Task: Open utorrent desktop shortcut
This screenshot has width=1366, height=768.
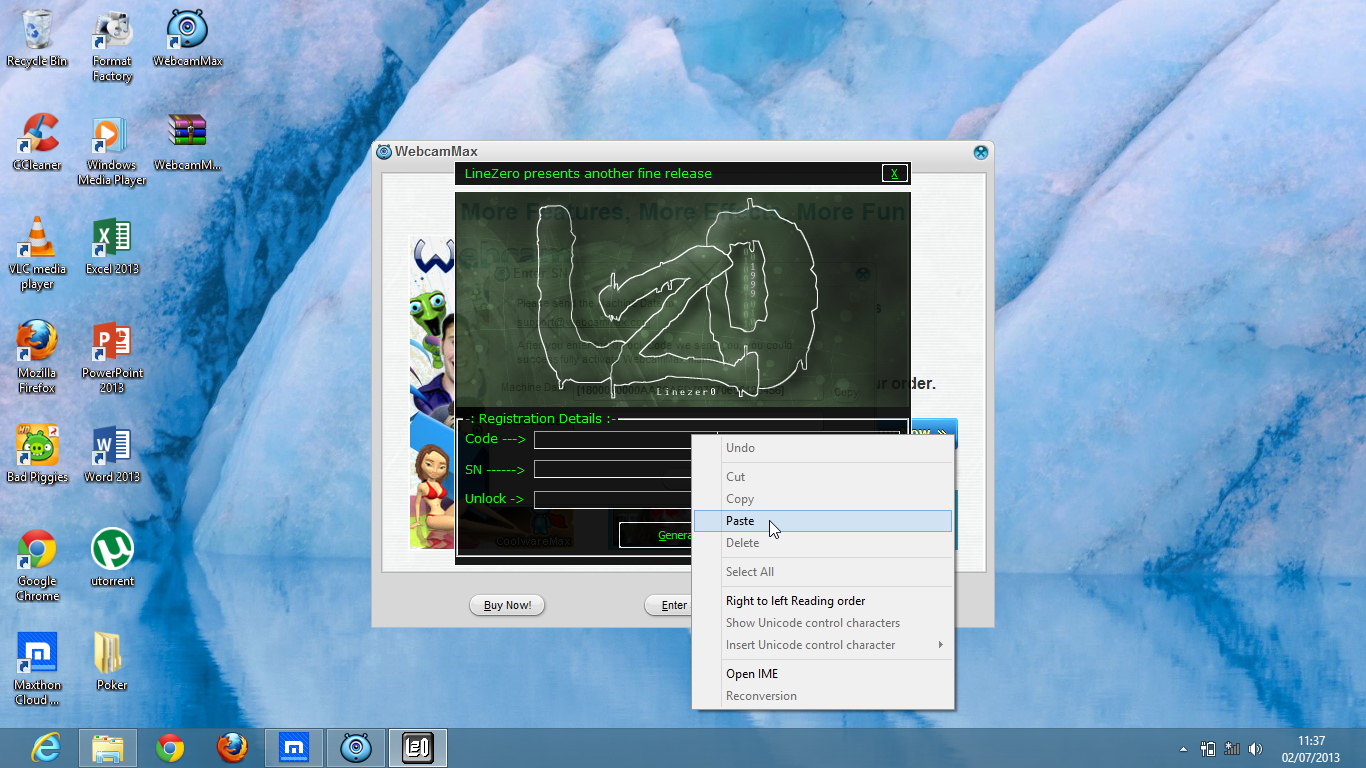Action: (x=112, y=558)
